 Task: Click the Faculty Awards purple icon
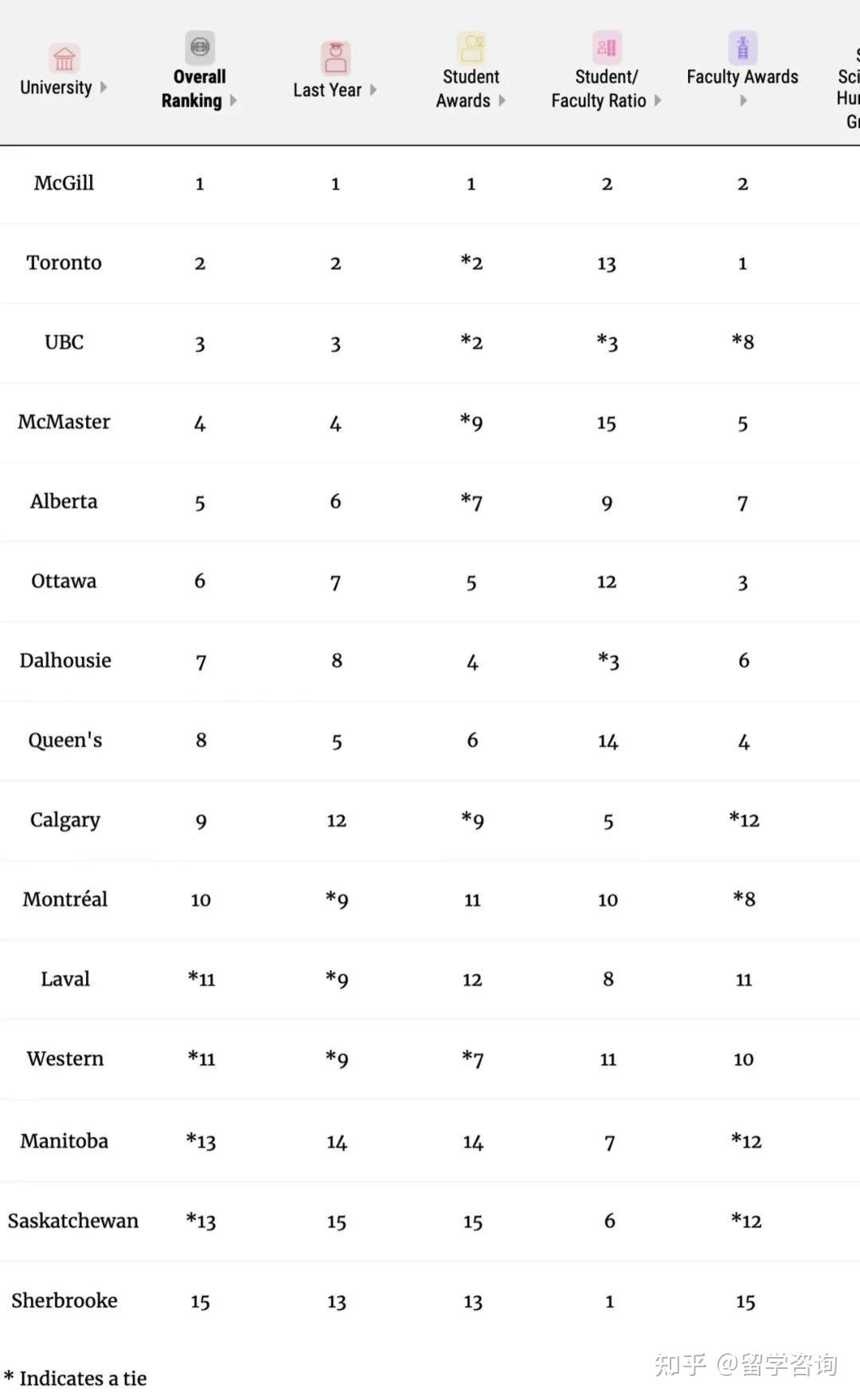pyautogui.click(x=742, y=48)
